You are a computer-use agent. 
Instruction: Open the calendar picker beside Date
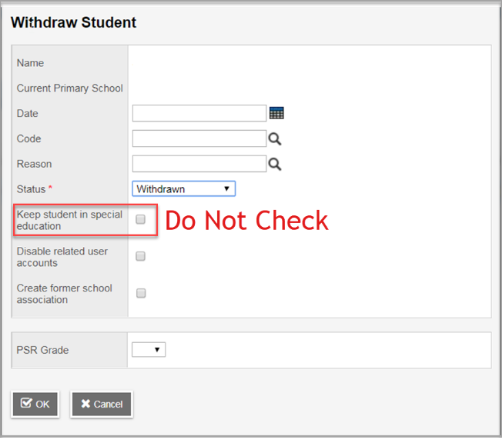pos(276,113)
